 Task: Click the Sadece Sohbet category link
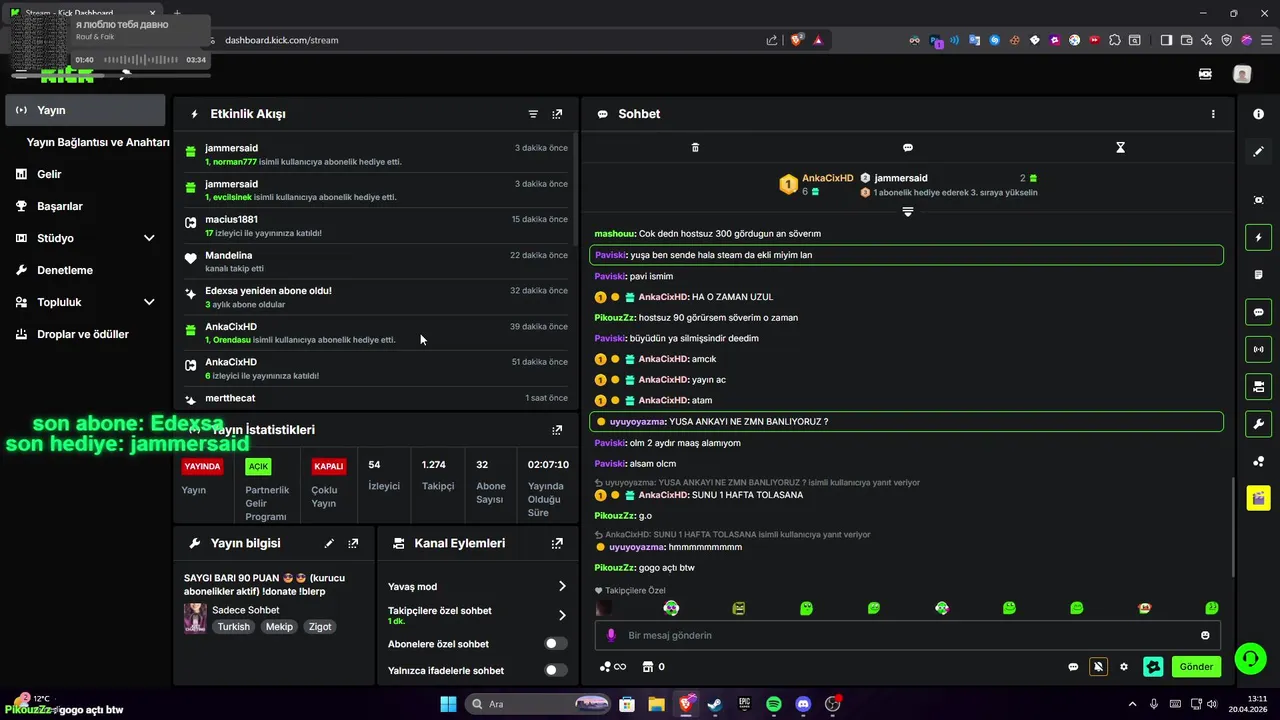tap(246, 610)
